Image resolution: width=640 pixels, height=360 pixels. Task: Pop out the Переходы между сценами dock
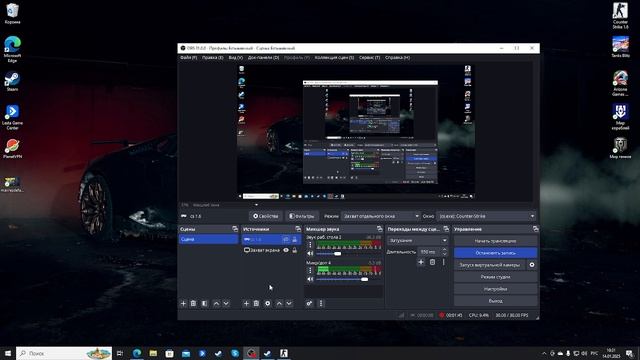[446, 229]
